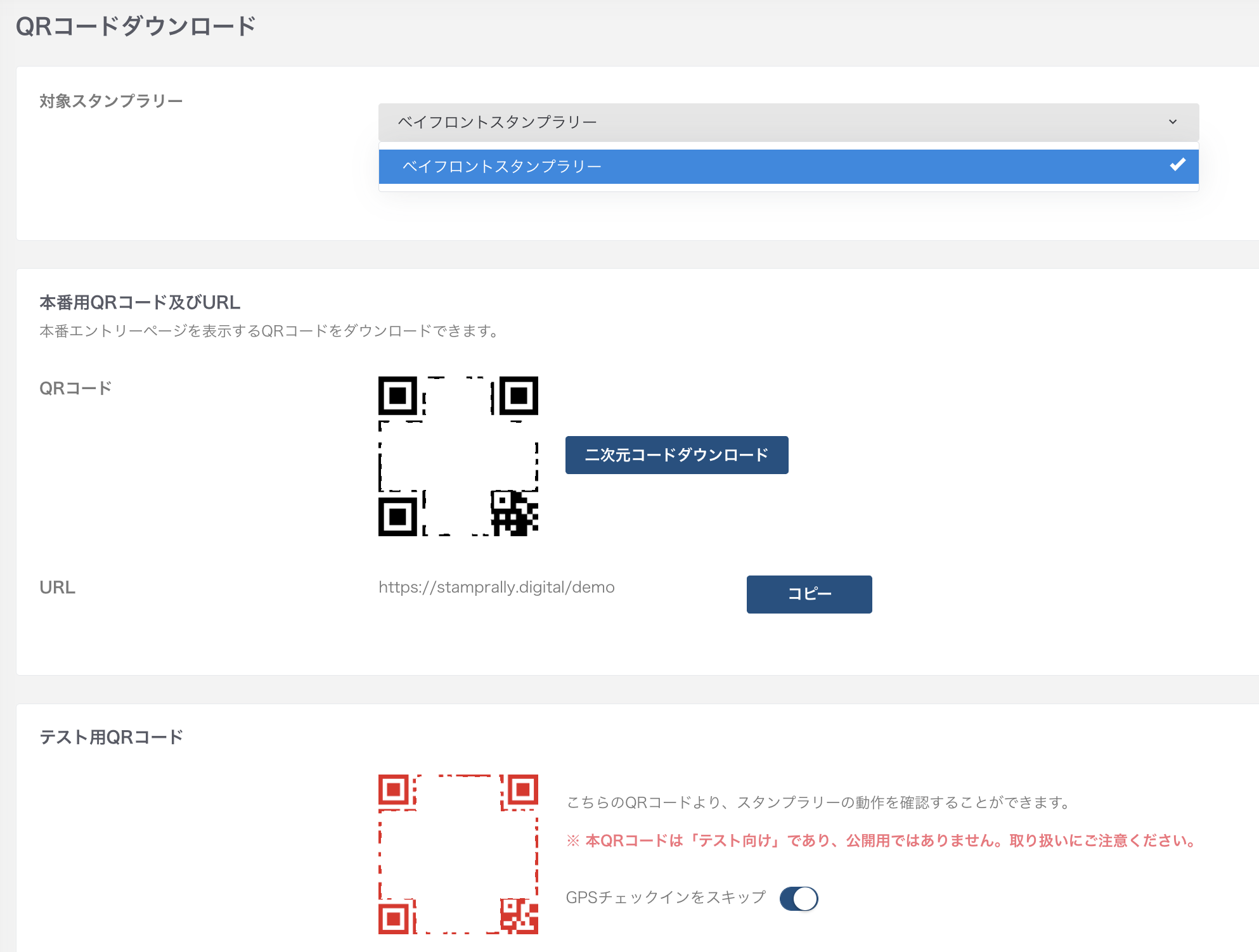Click the 本番用QRコード及びURL section heading
The height and width of the screenshot is (952, 1259).
tap(139, 302)
